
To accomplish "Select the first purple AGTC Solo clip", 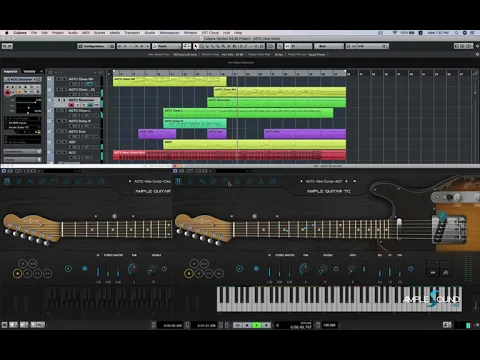I will (157, 134).
